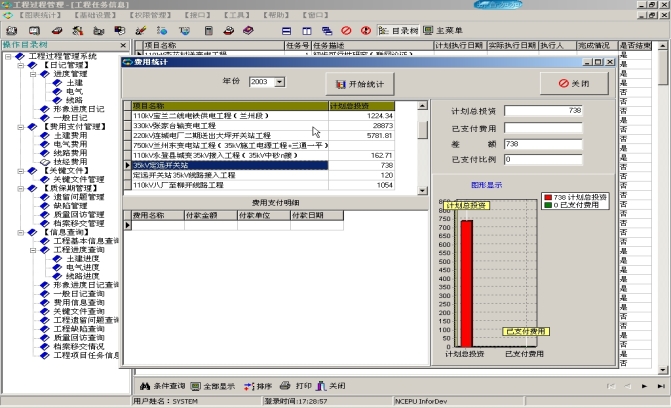
Task: Collapse the 【关键文件】 tree node
Action: [x=20, y=171]
